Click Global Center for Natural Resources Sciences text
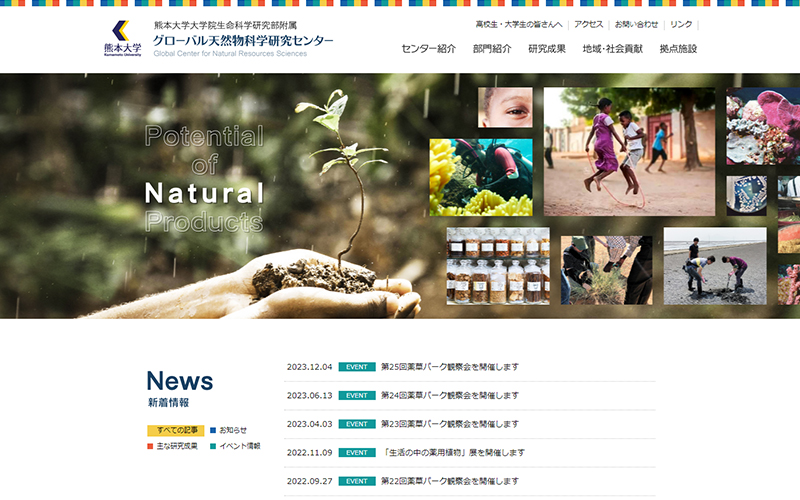Viewport: 800px width, 500px height. coord(230,54)
